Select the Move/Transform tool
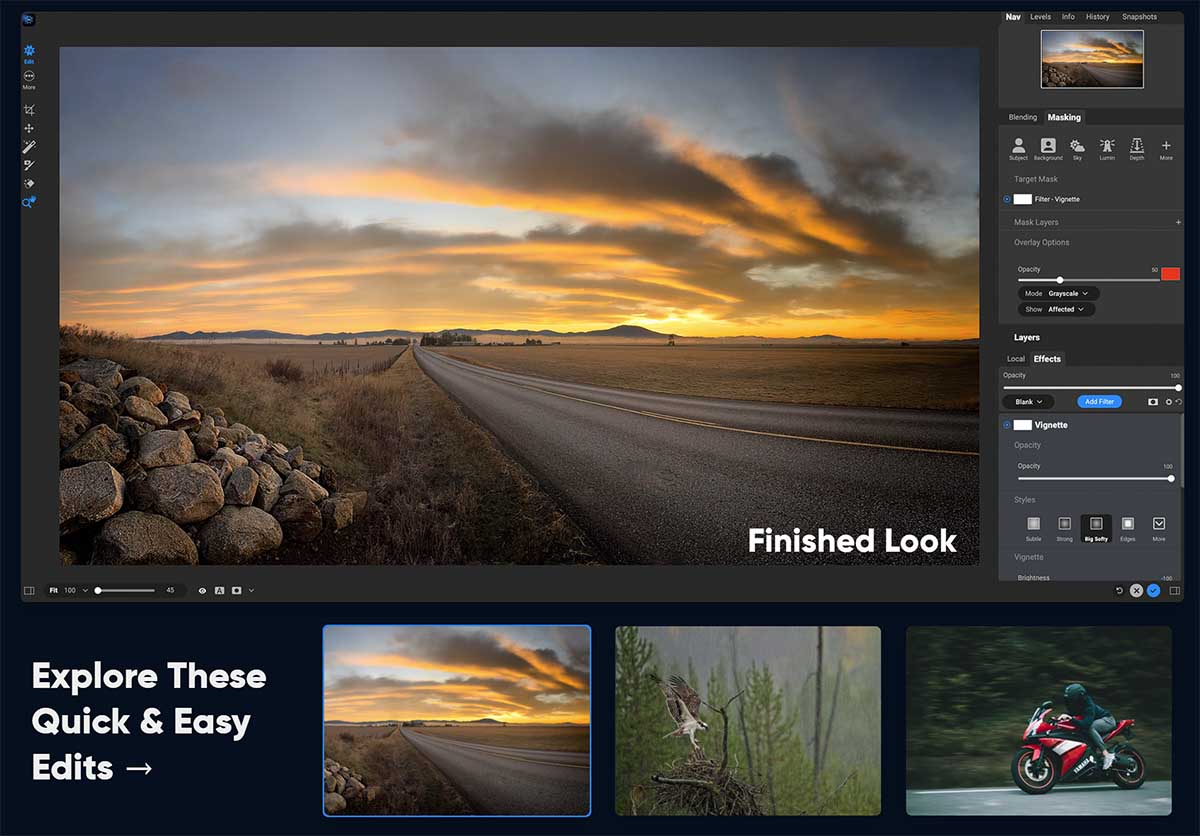This screenshot has width=1200, height=836. pyautogui.click(x=29, y=128)
